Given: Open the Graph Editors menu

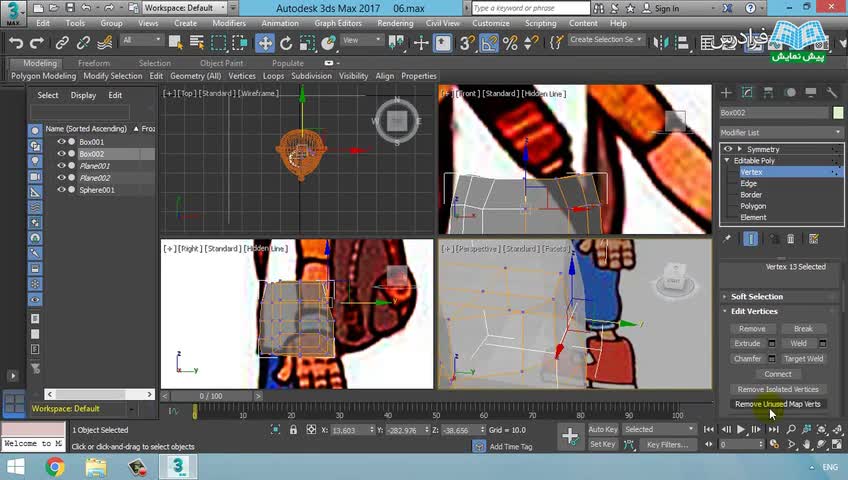Looking at the screenshot, I should [337, 23].
